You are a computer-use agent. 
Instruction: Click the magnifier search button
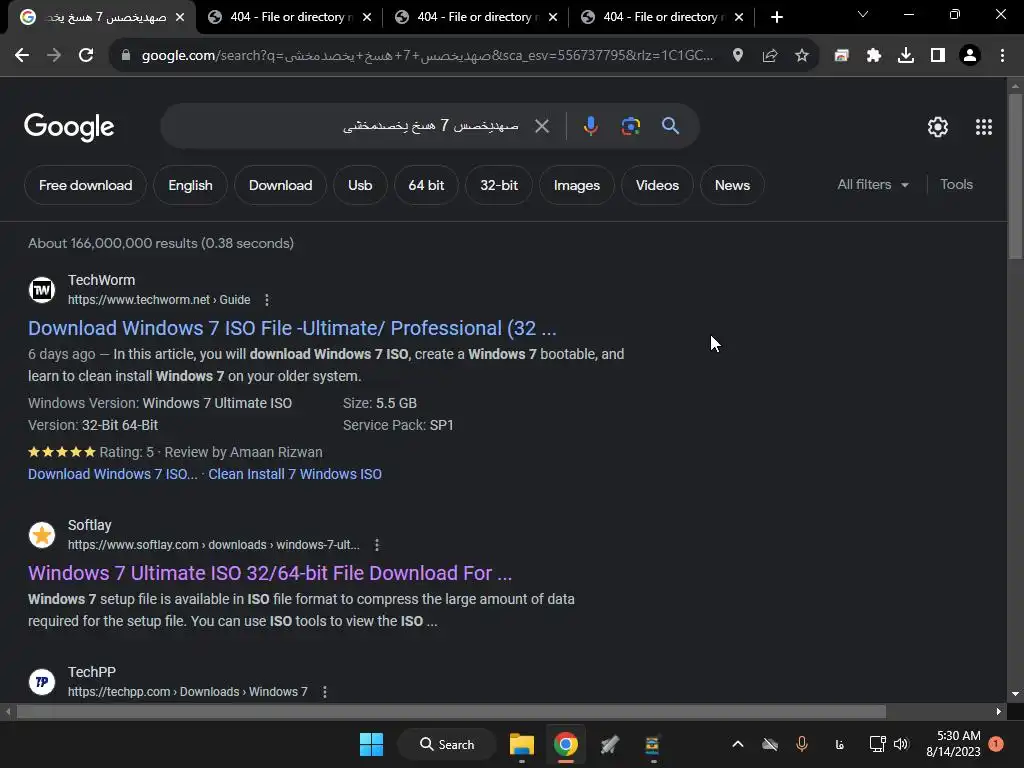pyautogui.click(x=671, y=126)
